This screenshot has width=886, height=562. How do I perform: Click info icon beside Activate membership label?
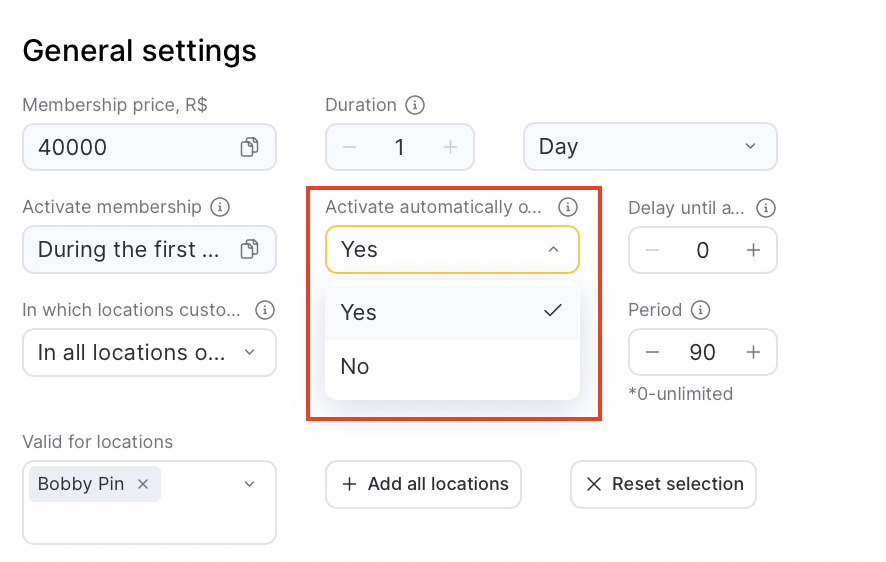point(220,207)
